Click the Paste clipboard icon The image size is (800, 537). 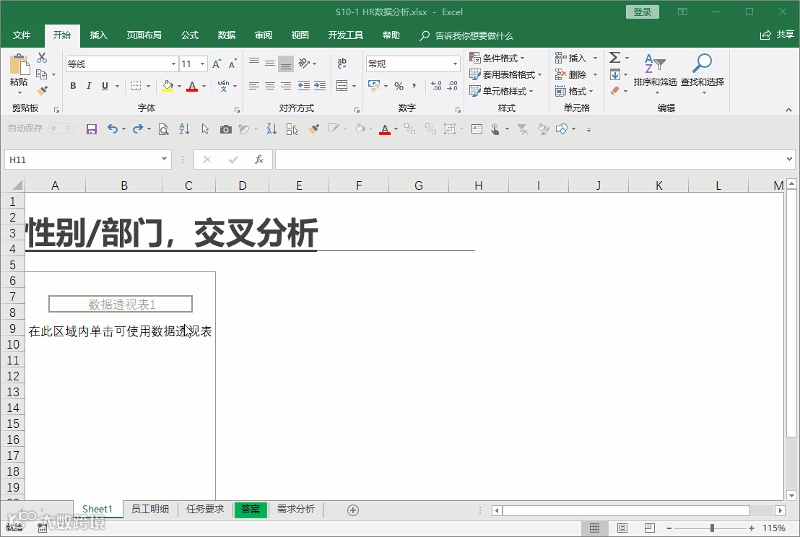click(19, 65)
